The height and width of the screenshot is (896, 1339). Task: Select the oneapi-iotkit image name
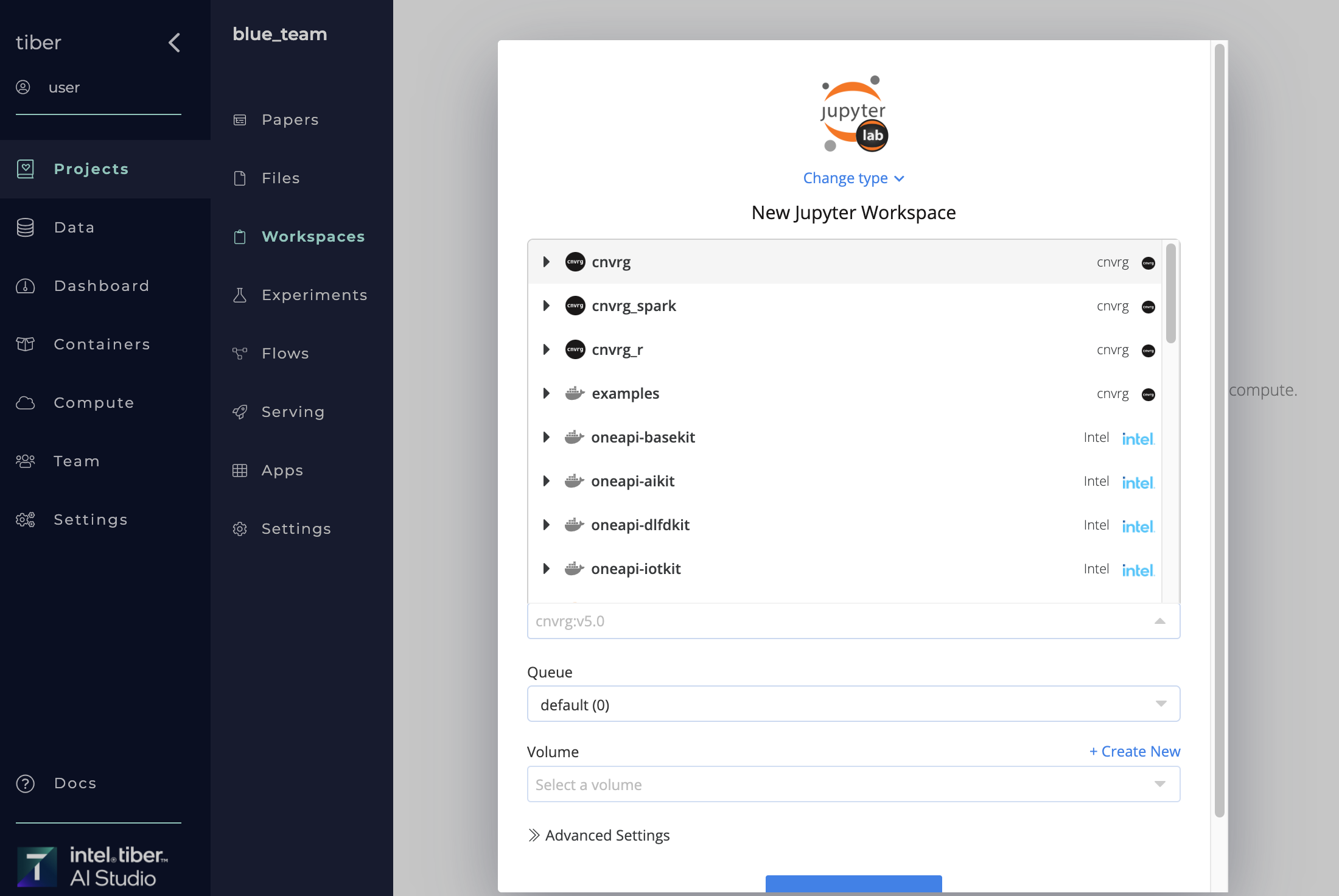(636, 569)
